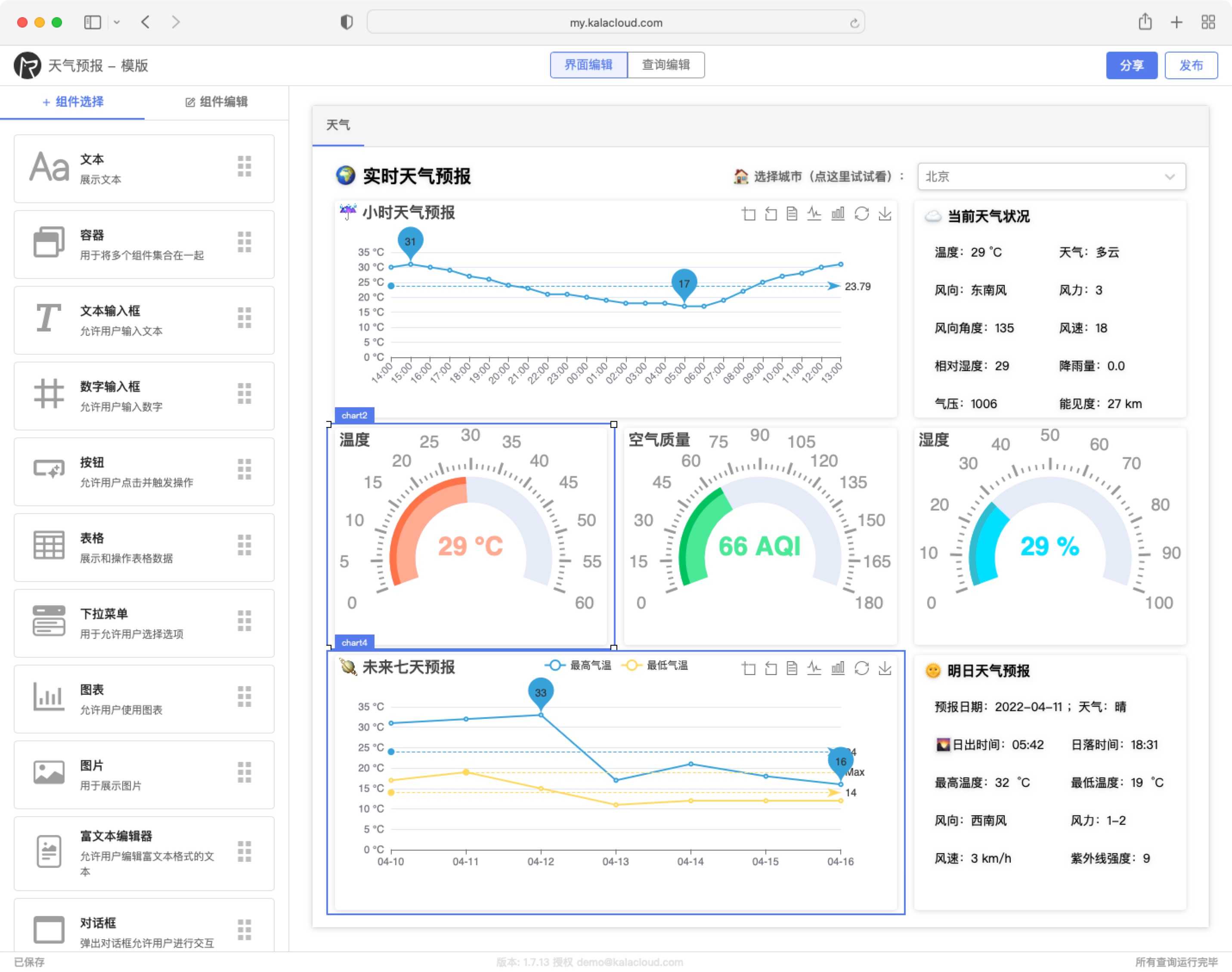The height and width of the screenshot is (972, 1232).
Task: Restore the hourly forecast chart
Action: pyautogui.click(x=861, y=214)
